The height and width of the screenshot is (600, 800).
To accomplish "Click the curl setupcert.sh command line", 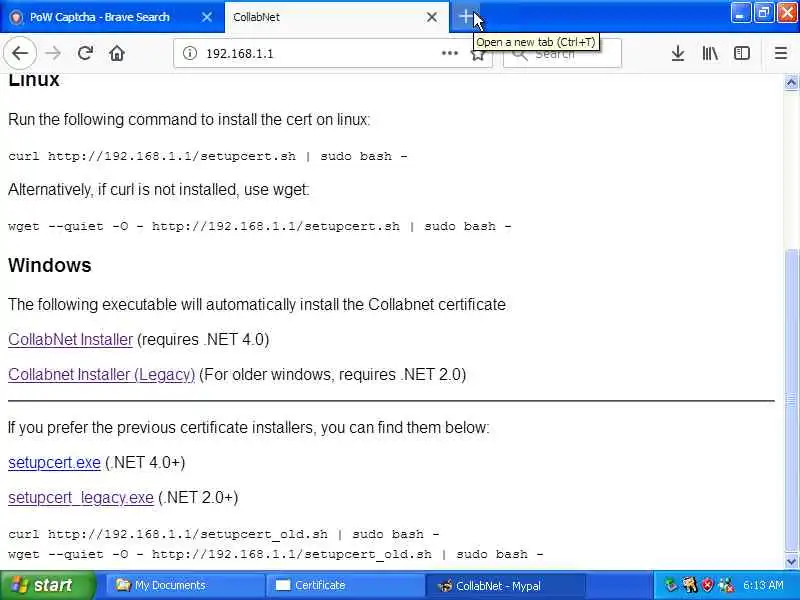I will click(208, 156).
